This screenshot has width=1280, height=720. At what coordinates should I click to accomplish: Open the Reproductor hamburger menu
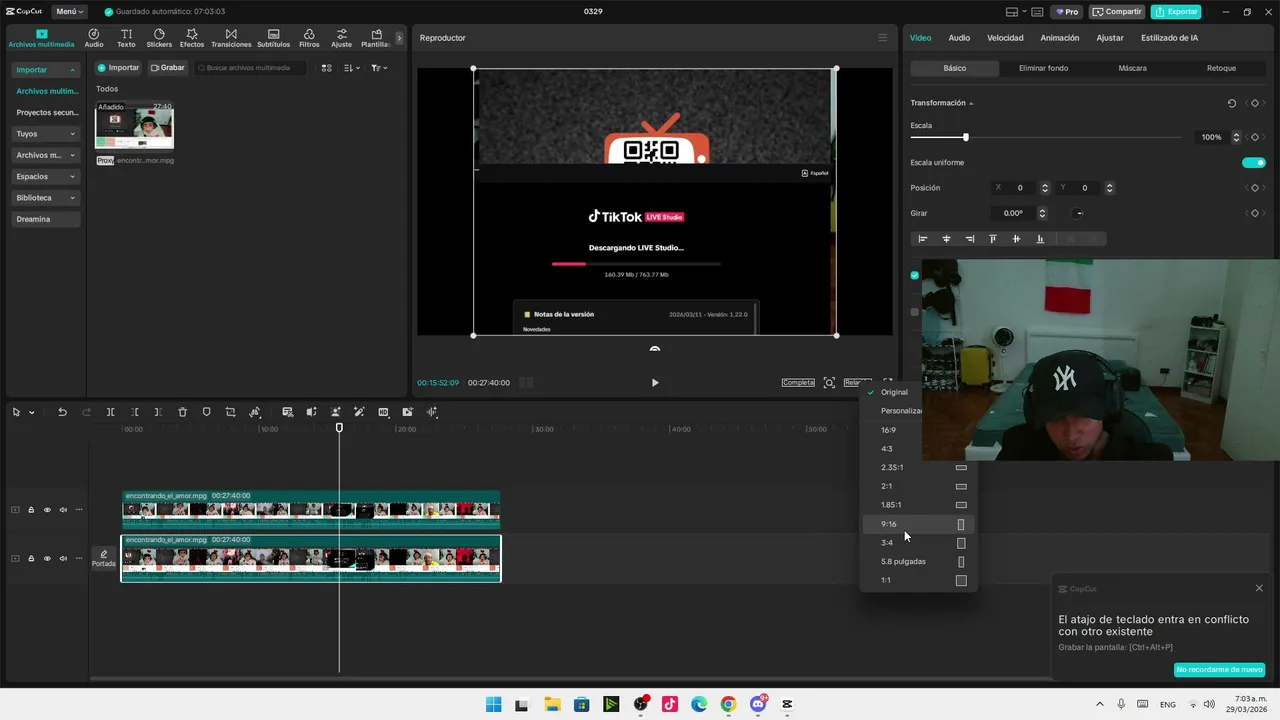point(882,38)
